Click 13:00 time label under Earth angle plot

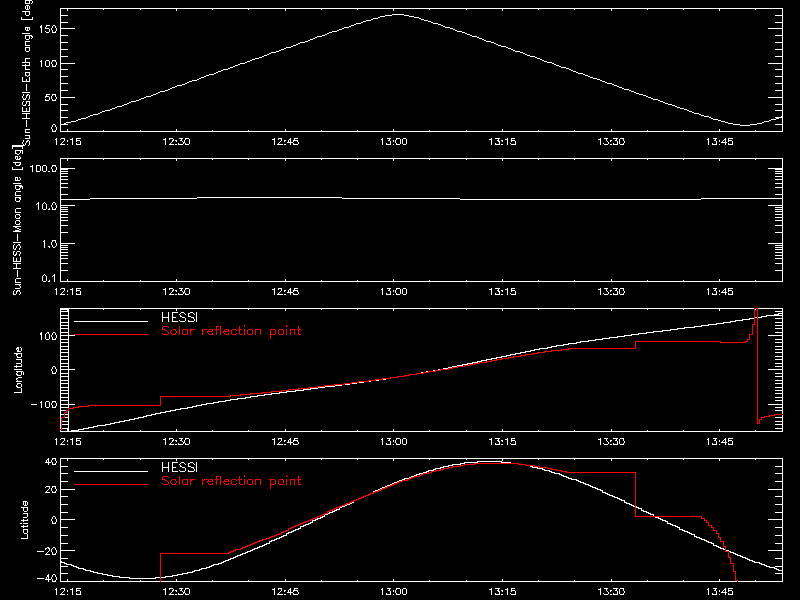pyautogui.click(x=394, y=141)
